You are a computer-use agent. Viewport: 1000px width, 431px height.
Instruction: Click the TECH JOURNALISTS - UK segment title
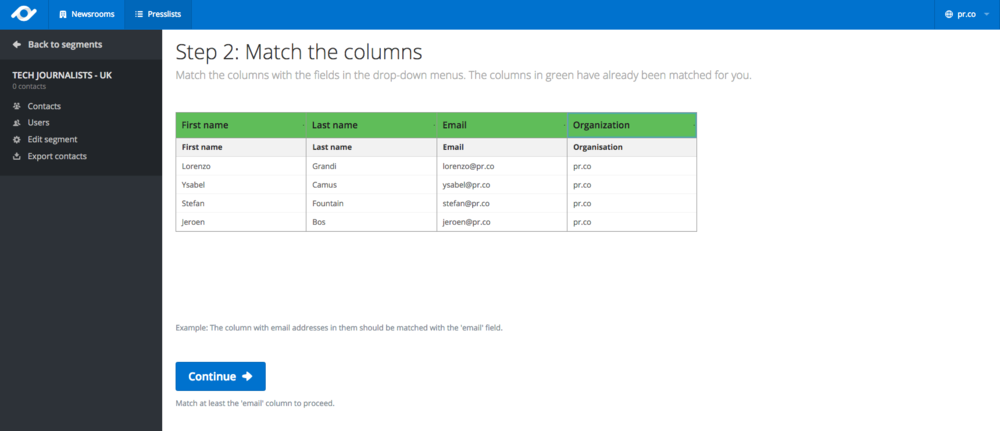coord(62,75)
